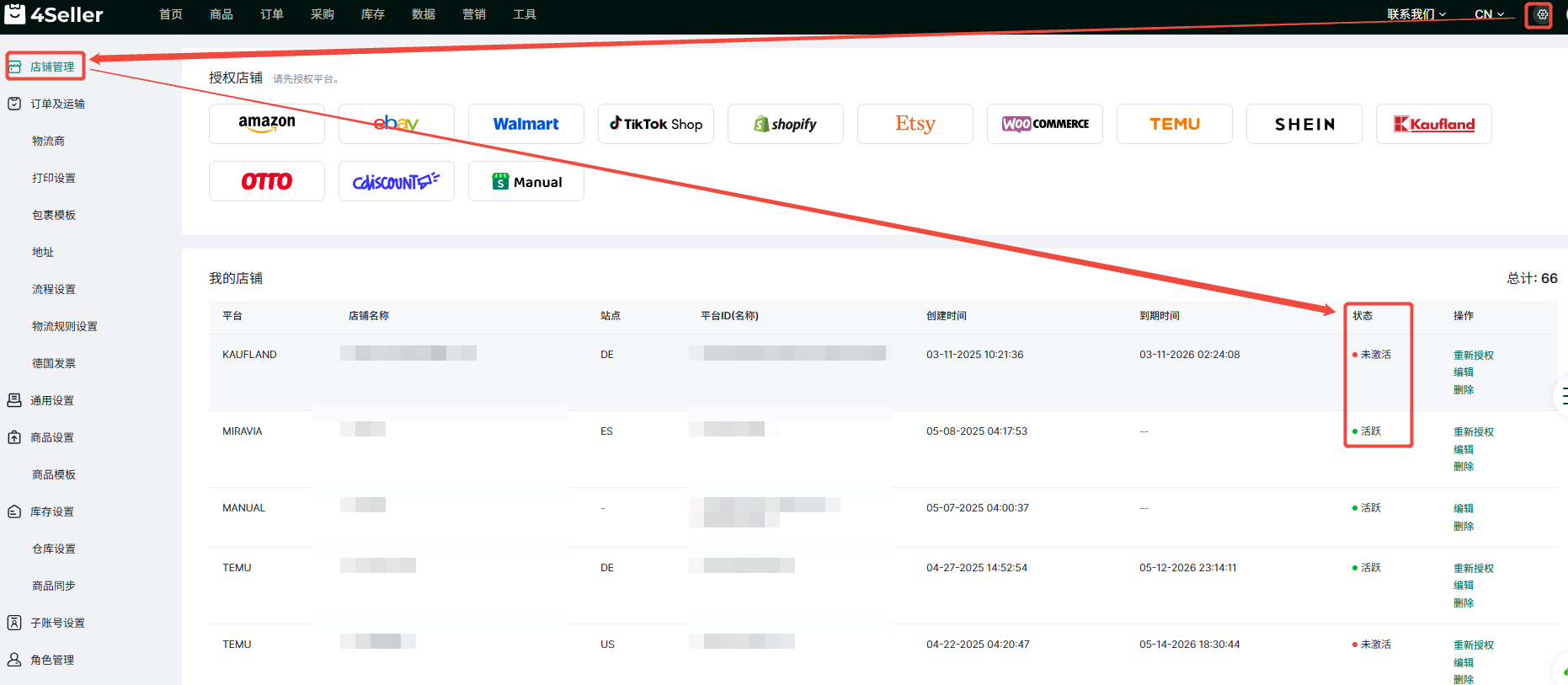Open the 营销 top menu

[x=474, y=14]
